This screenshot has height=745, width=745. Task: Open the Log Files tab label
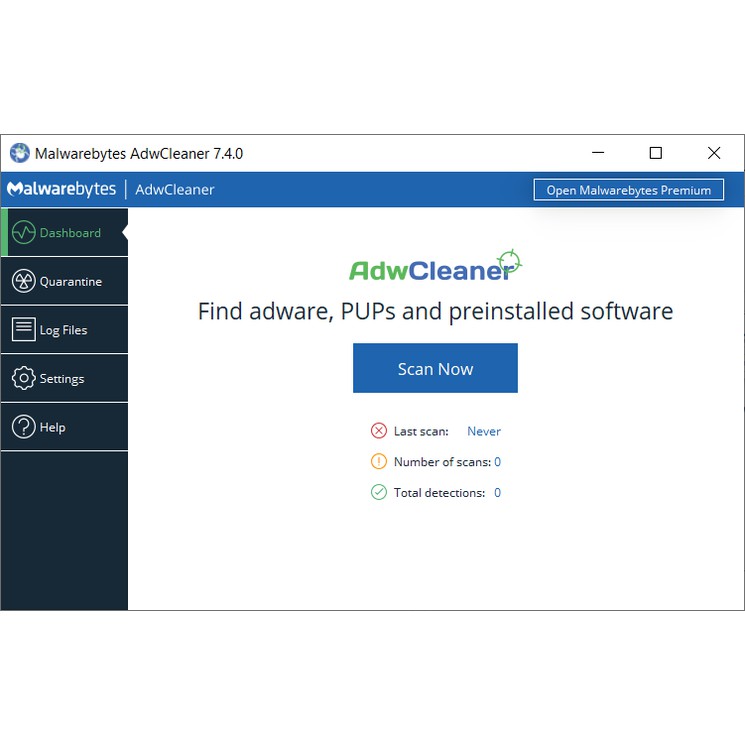tap(64, 330)
